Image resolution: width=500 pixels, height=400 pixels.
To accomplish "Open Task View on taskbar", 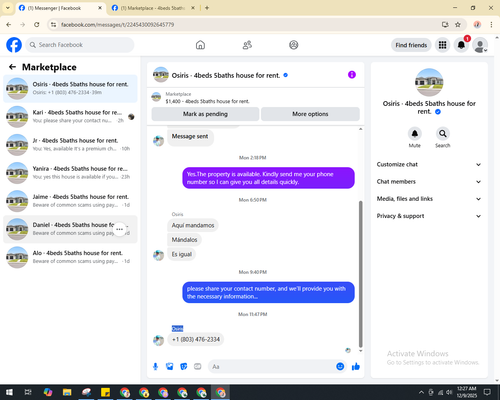I will [x=28, y=392].
